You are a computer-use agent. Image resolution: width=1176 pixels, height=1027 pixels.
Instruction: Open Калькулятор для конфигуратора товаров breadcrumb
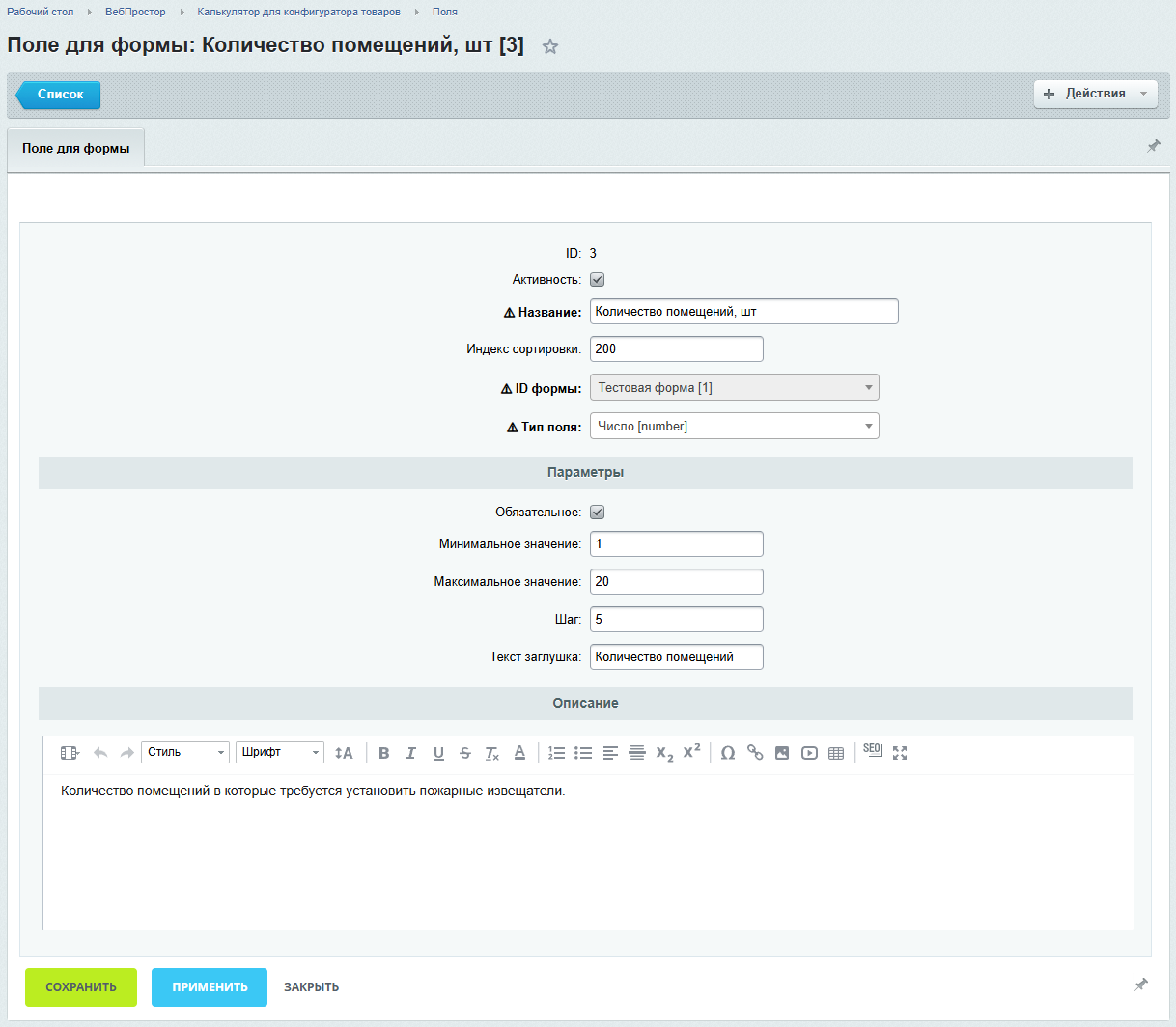(299, 12)
